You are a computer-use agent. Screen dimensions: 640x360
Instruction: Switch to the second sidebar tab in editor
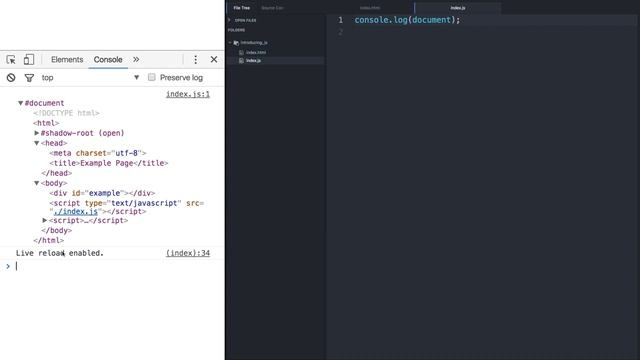[272, 8]
